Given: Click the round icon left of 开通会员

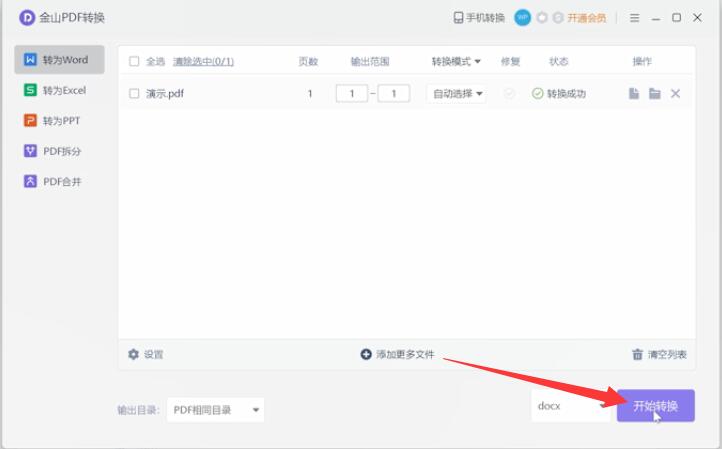Looking at the screenshot, I should (x=558, y=18).
